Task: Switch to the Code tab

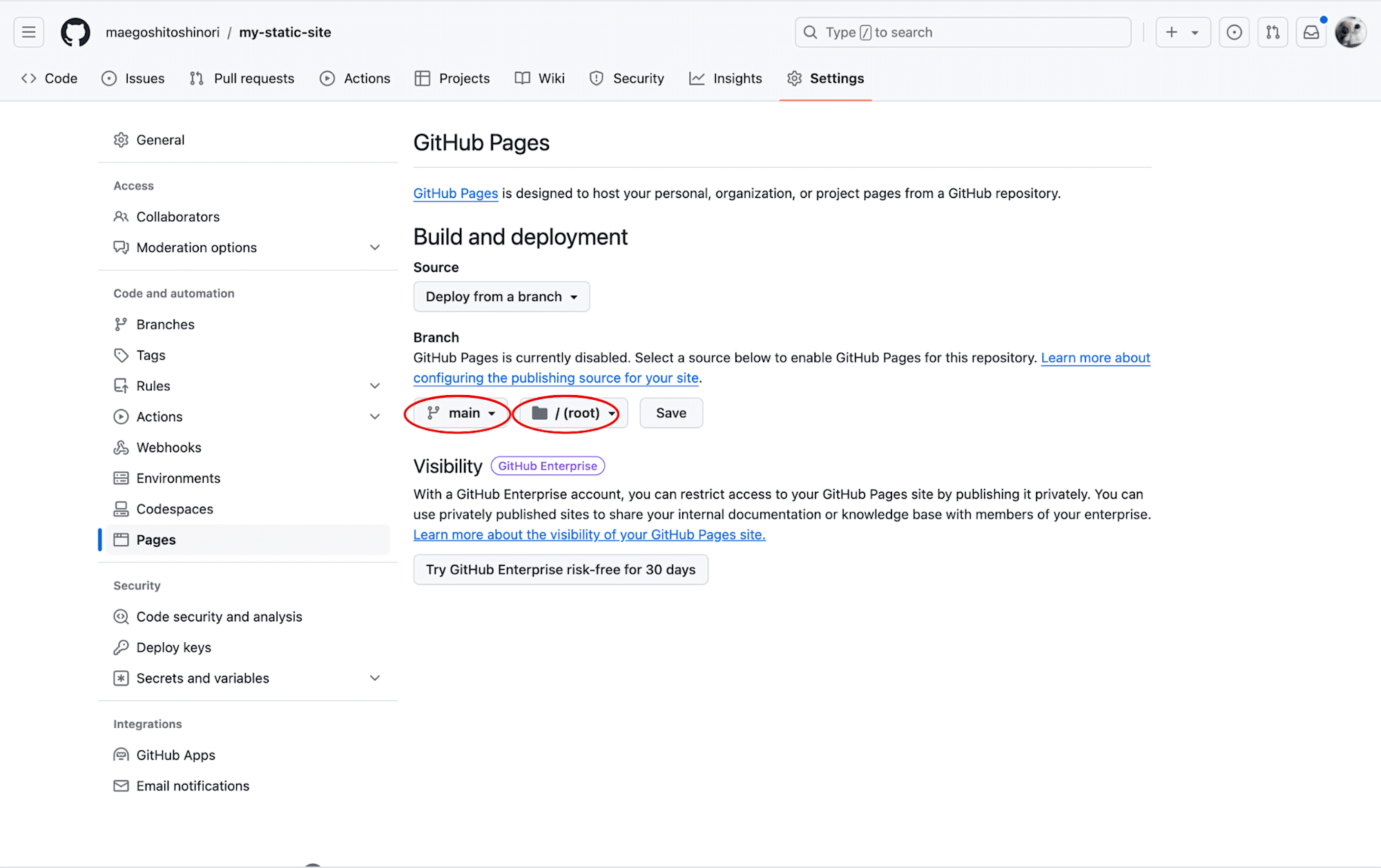Action: click(x=49, y=79)
